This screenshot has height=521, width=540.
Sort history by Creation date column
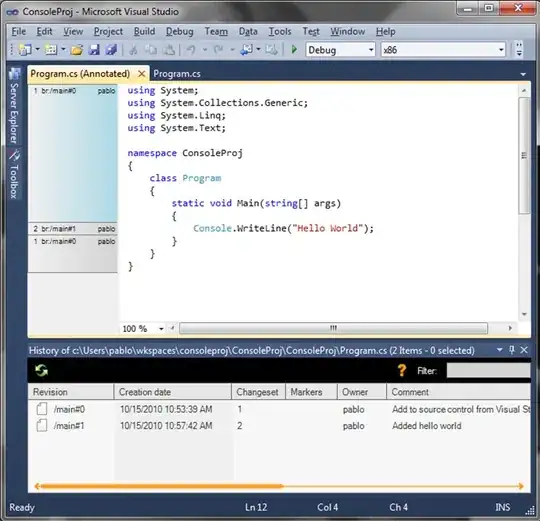tap(173, 392)
